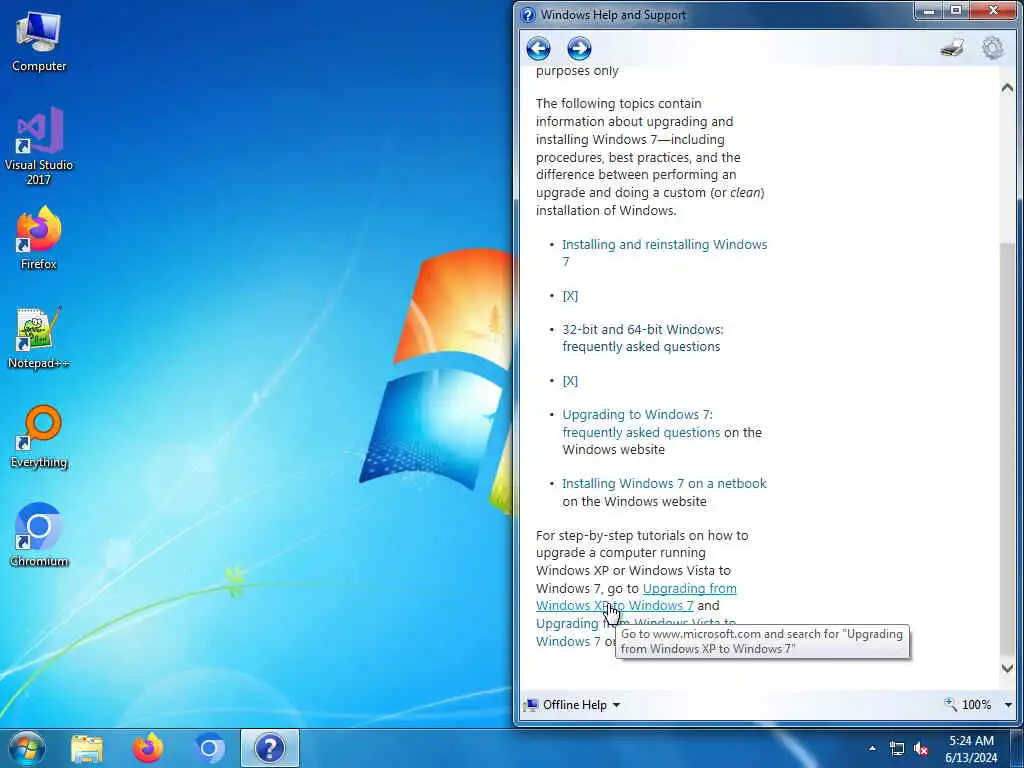Print the current help topic

pos(952,48)
